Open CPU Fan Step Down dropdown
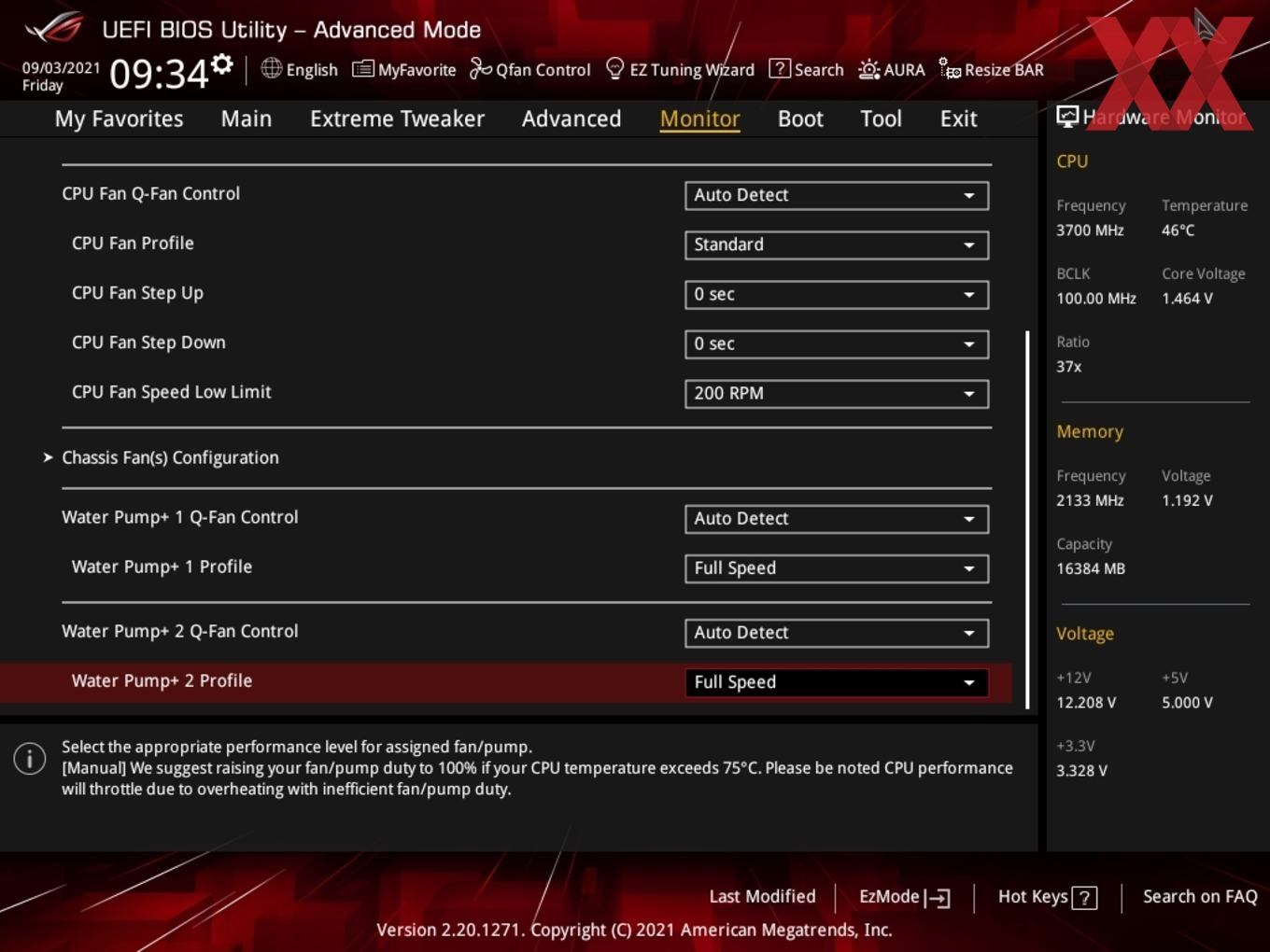This screenshot has width=1270, height=952. pos(837,343)
